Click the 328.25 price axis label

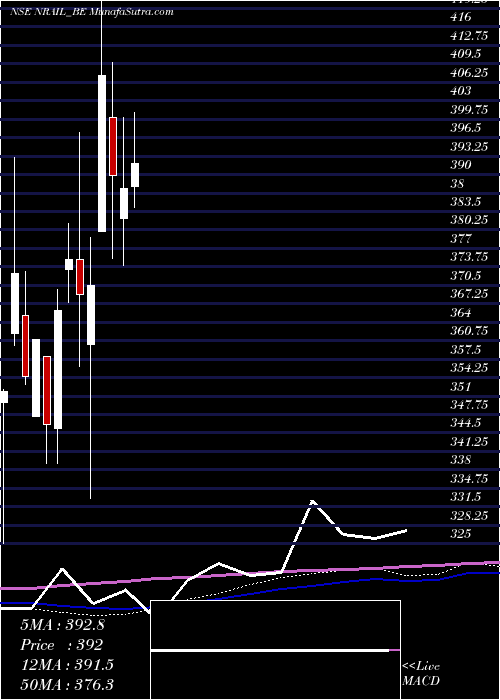point(469,516)
